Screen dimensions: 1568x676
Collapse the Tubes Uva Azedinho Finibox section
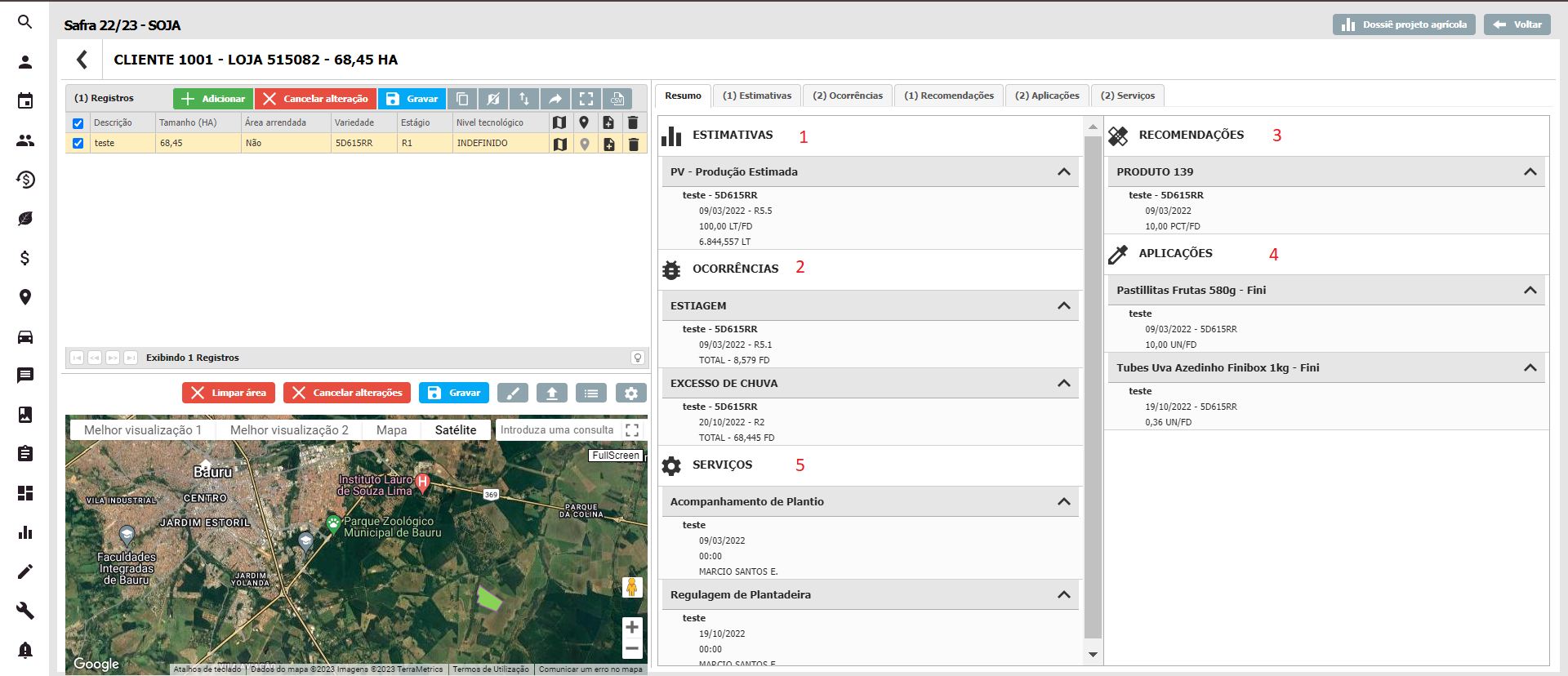coord(1530,367)
